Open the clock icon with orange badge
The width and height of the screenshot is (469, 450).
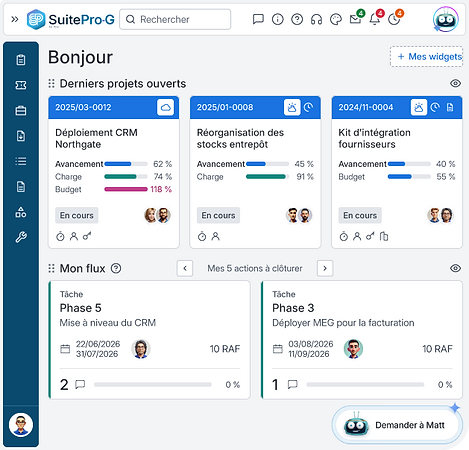click(x=394, y=19)
